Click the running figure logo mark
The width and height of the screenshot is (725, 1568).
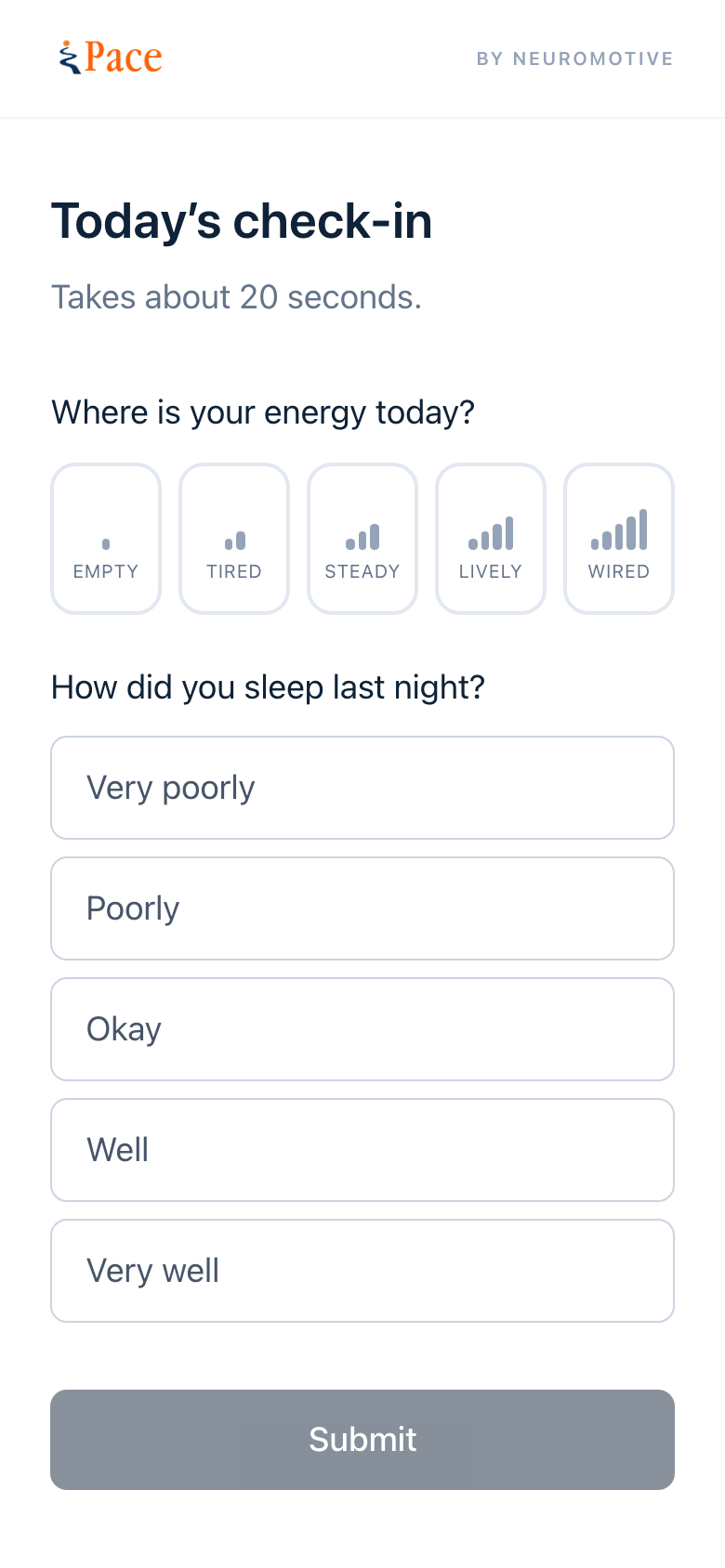pyautogui.click(x=70, y=58)
